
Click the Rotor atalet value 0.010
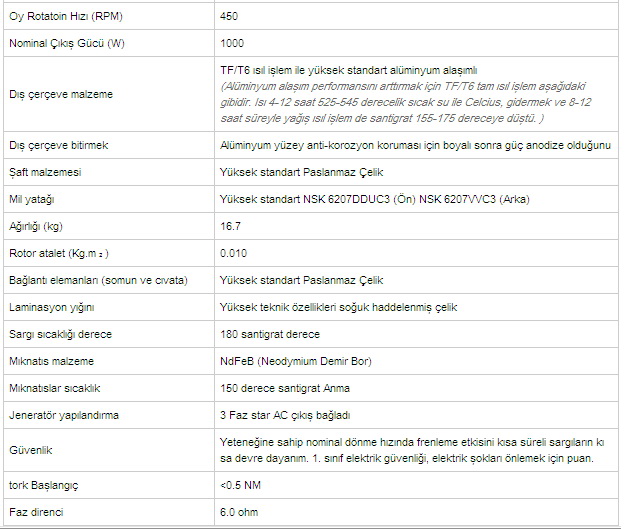point(233,253)
